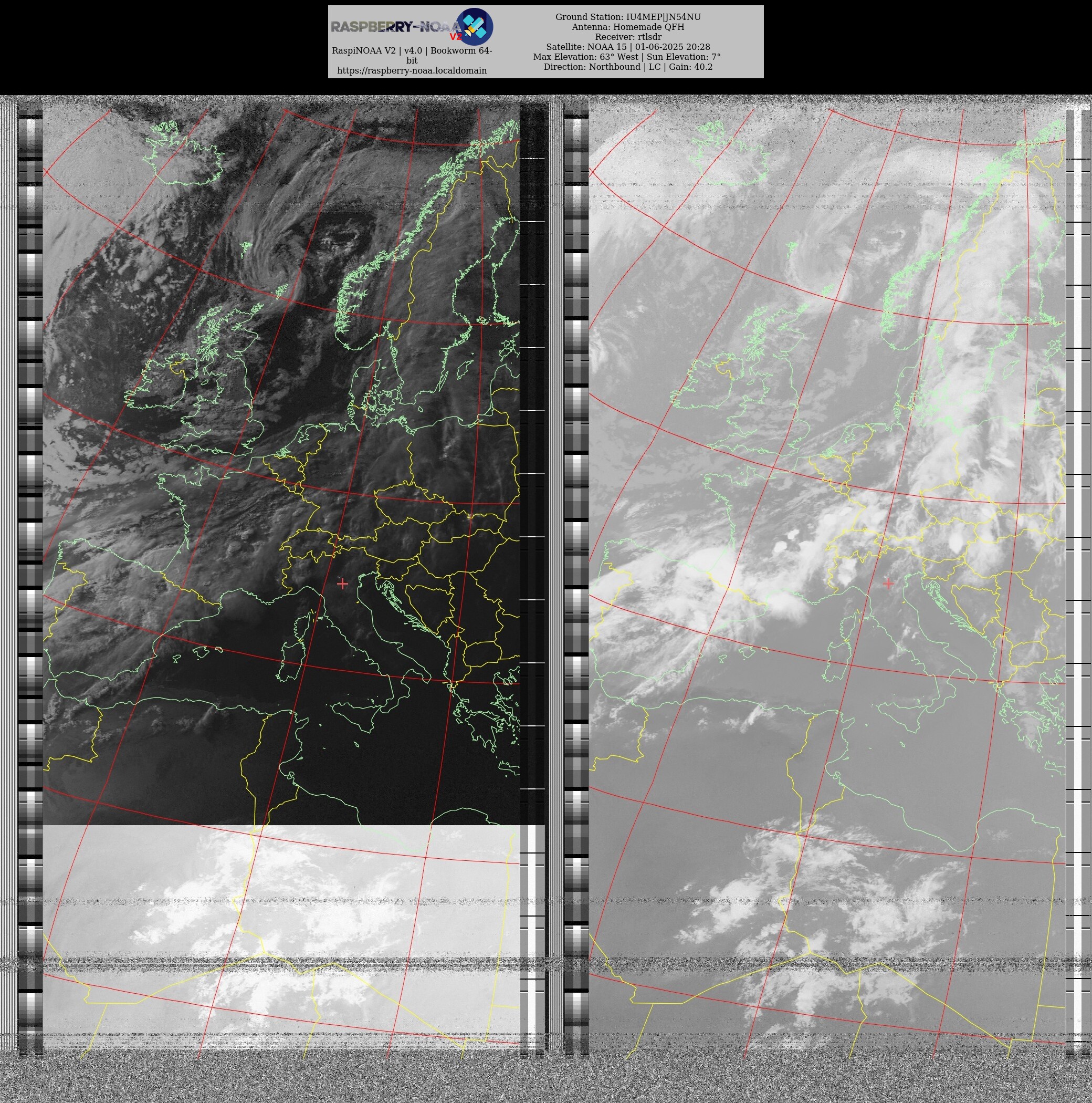Click the "Satellite: NOAA 15 | 01-06-2025 20:28" line
This screenshot has height=1103, width=1092.
coord(628,47)
